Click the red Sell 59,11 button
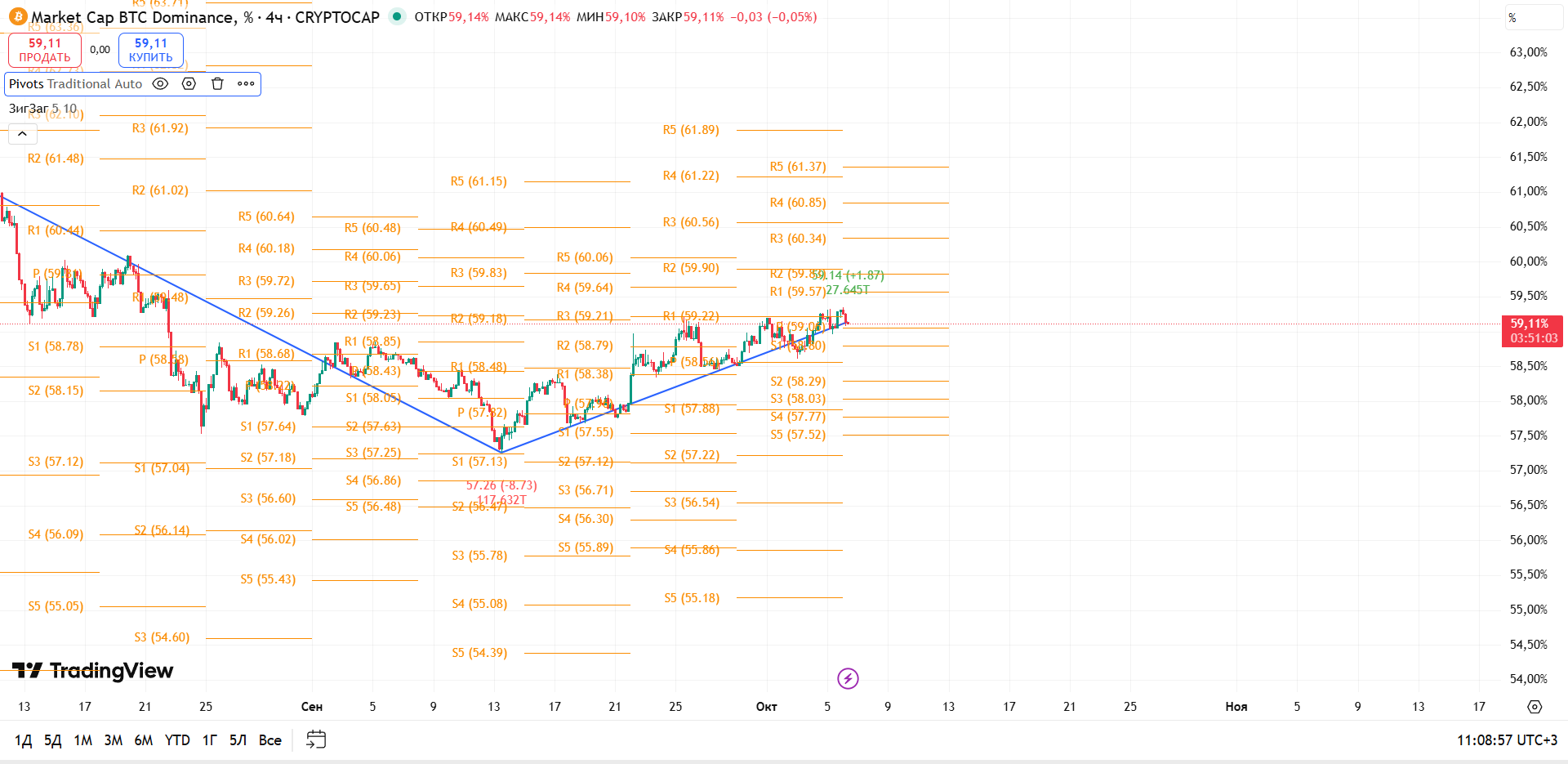The image size is (1568, 764). pyautogui.click(x=45, y=50)
